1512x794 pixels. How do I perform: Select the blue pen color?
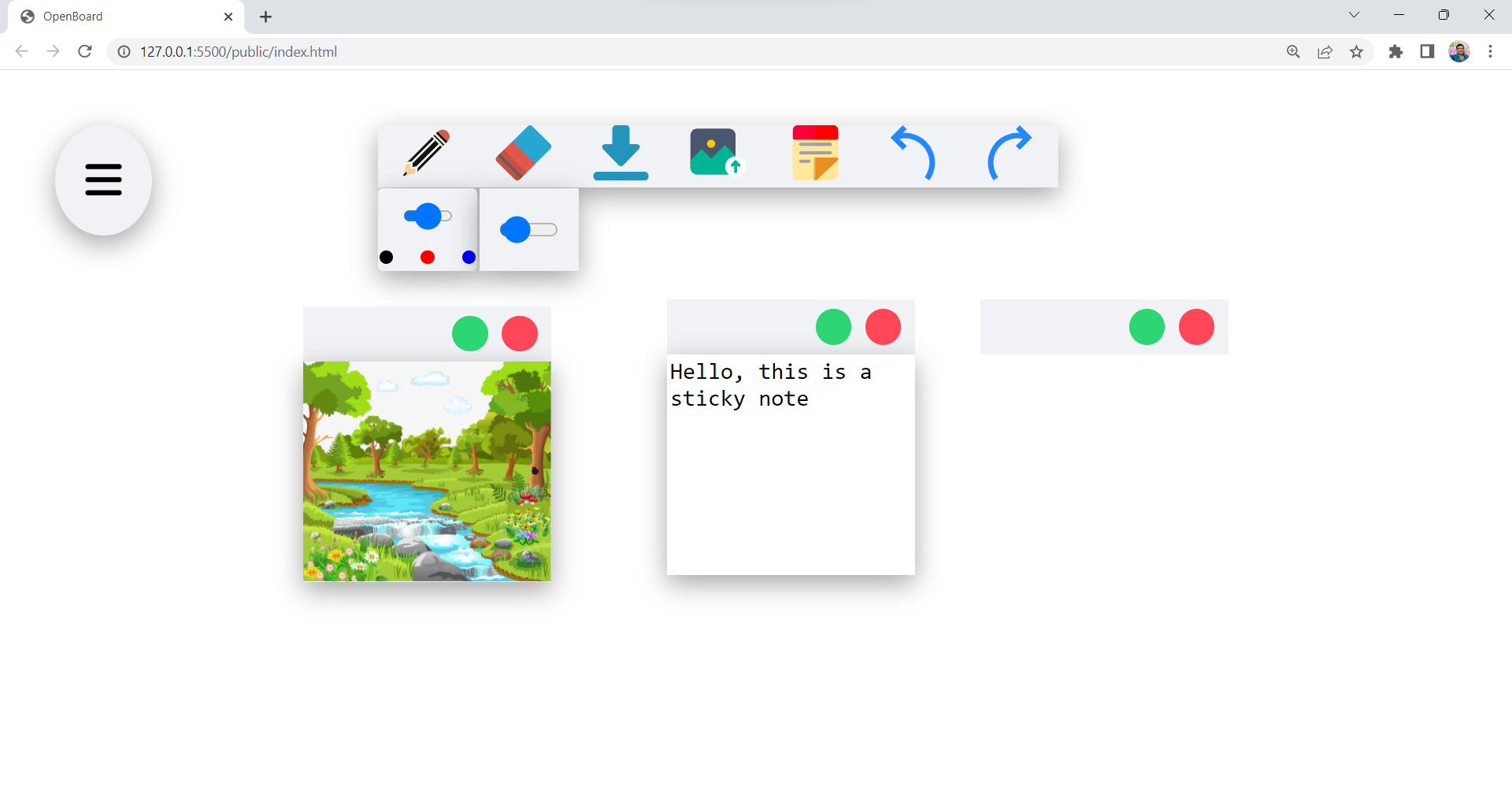coord(468,256)
